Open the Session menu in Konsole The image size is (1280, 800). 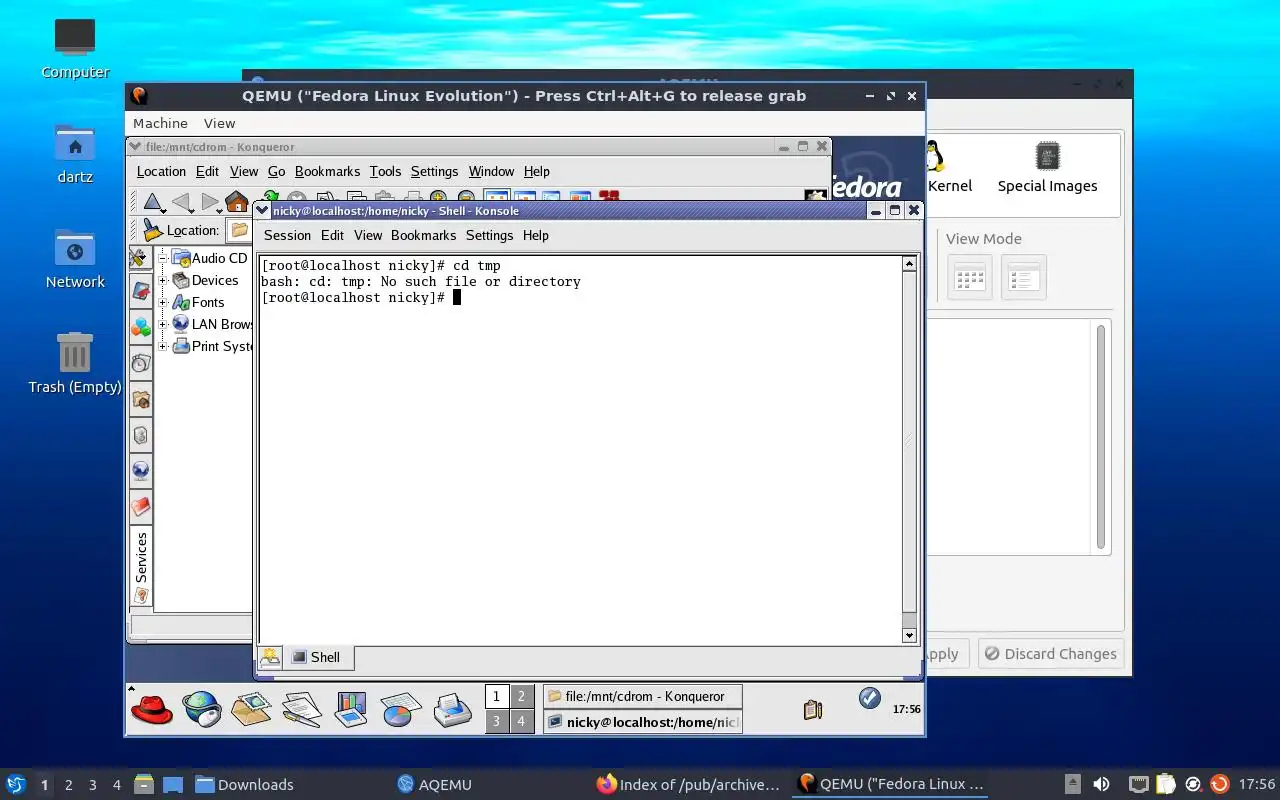pos(287,235)
